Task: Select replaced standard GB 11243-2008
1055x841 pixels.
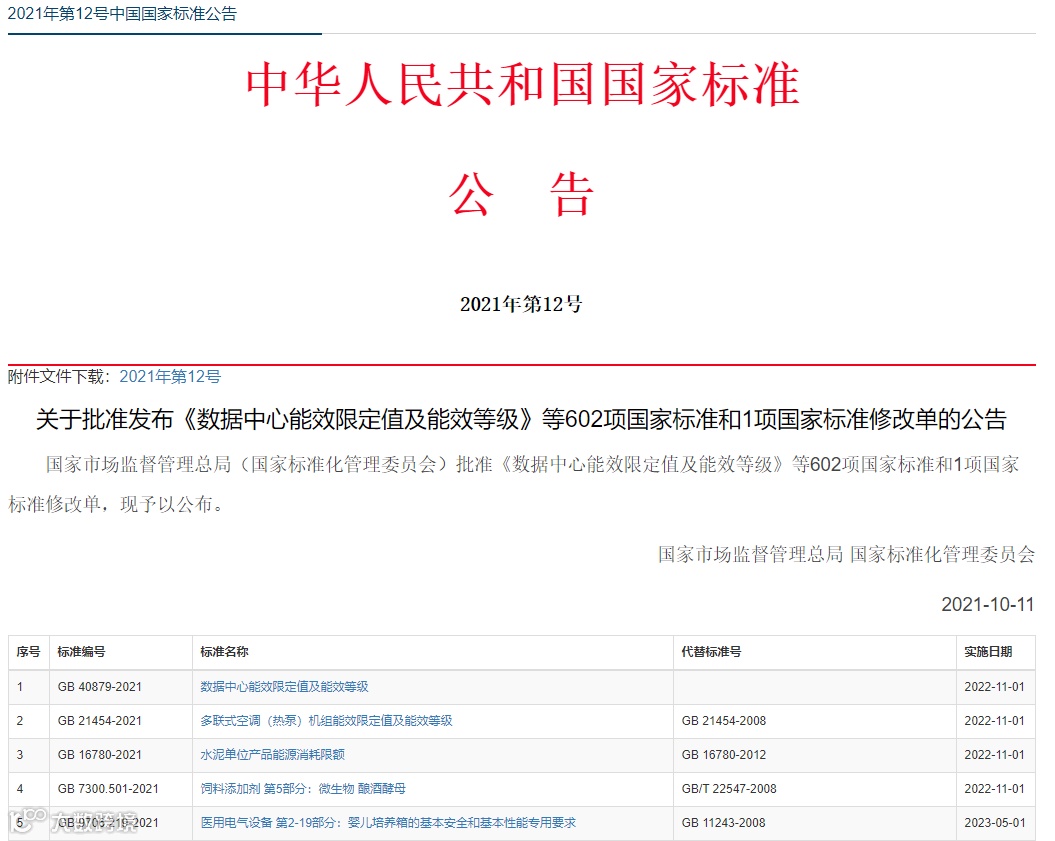Action: (x=723, y=823)
